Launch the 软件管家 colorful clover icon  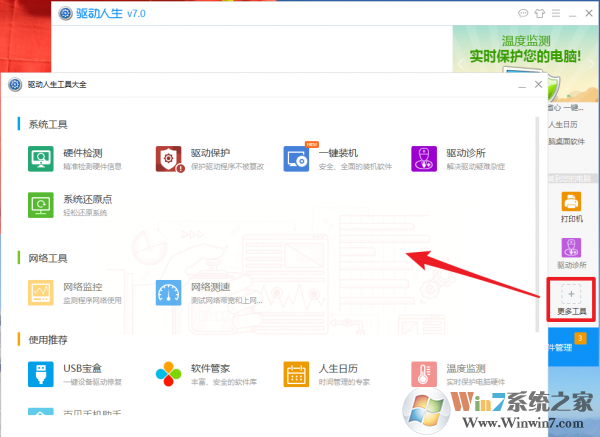168,374
